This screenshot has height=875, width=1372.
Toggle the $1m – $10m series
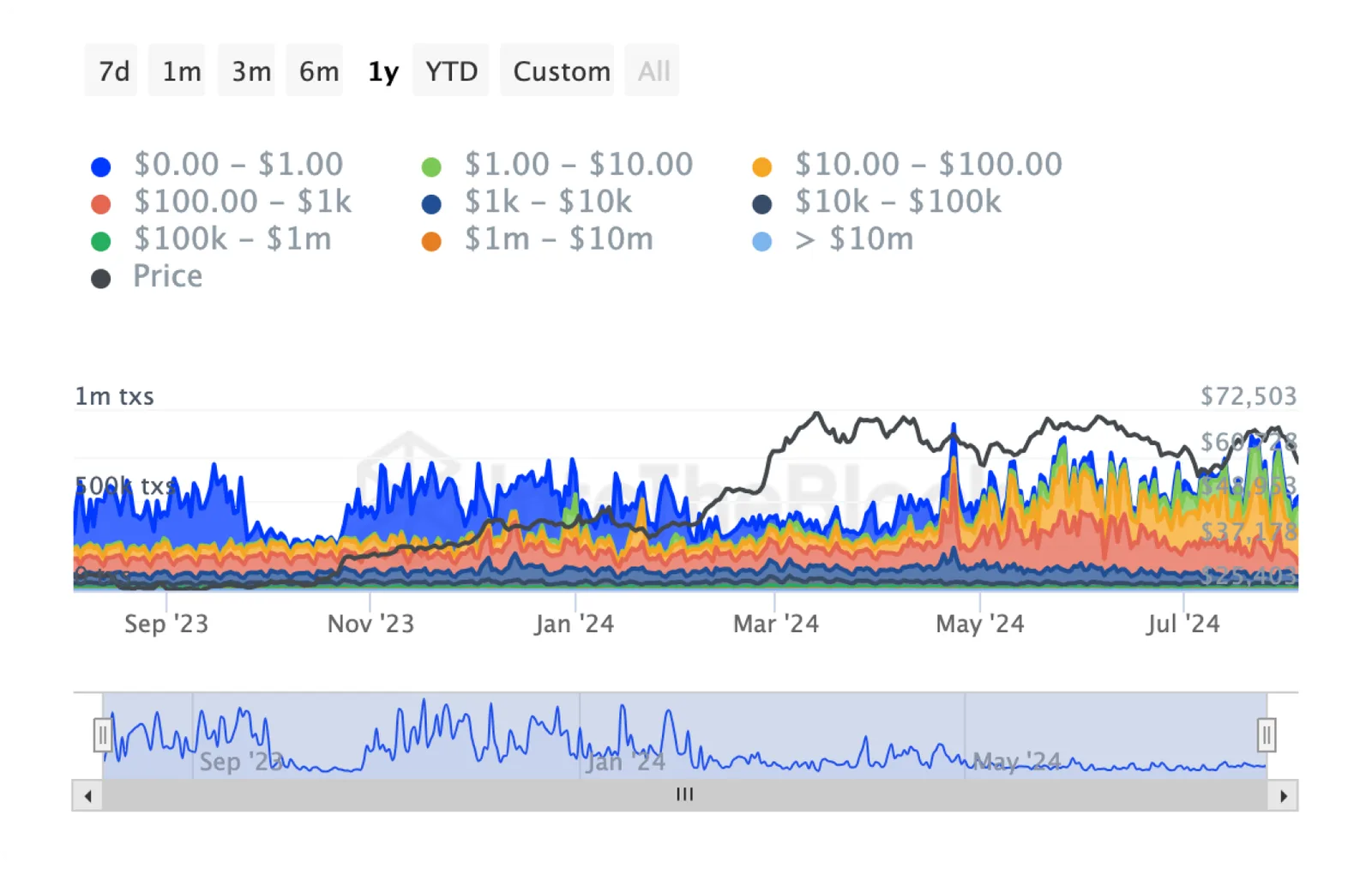coord(538,239)
